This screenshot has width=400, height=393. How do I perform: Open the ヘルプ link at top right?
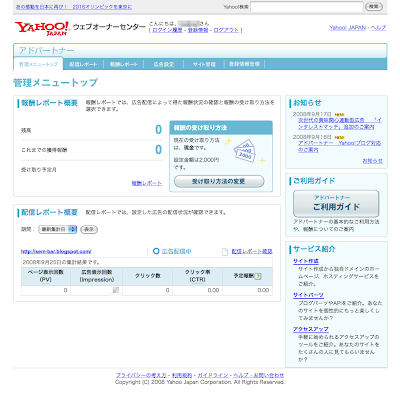378,28
